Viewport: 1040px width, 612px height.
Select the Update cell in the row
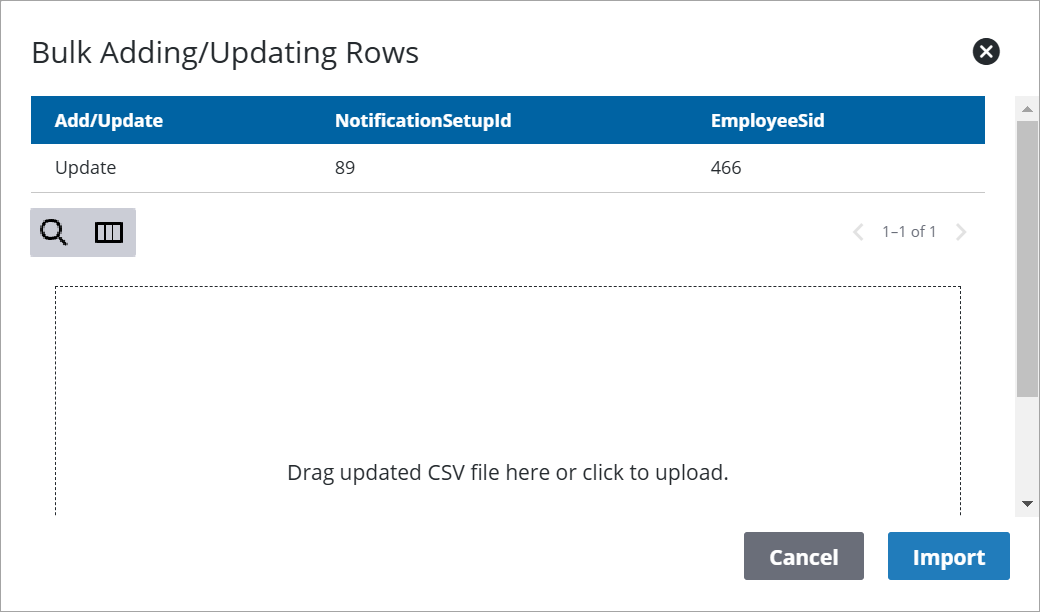point(86,168)
